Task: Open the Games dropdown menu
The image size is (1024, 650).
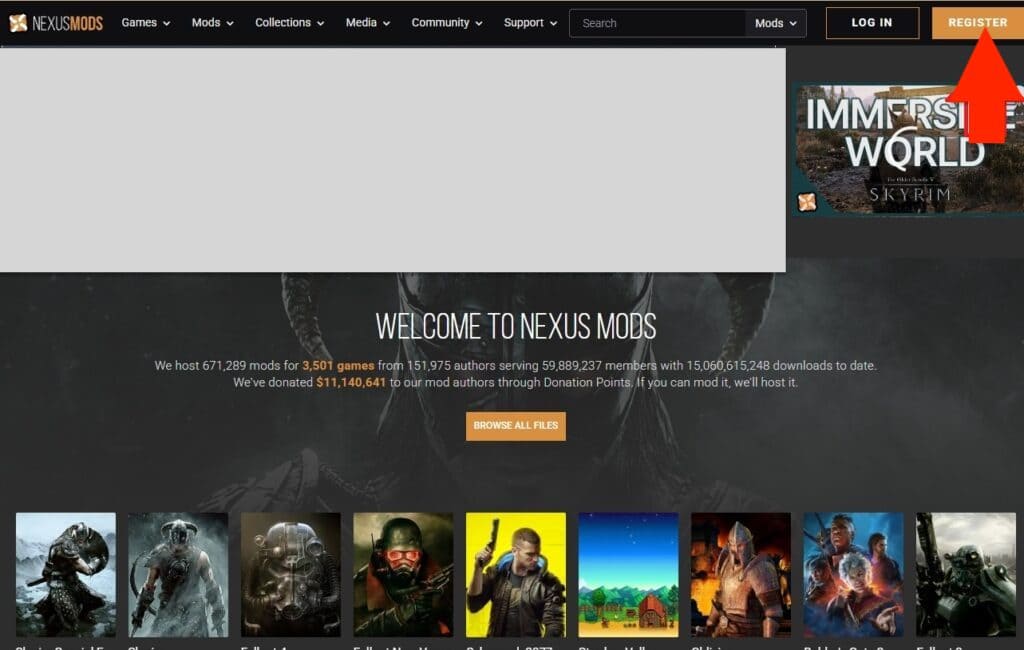Action: (x=145, y=23)
